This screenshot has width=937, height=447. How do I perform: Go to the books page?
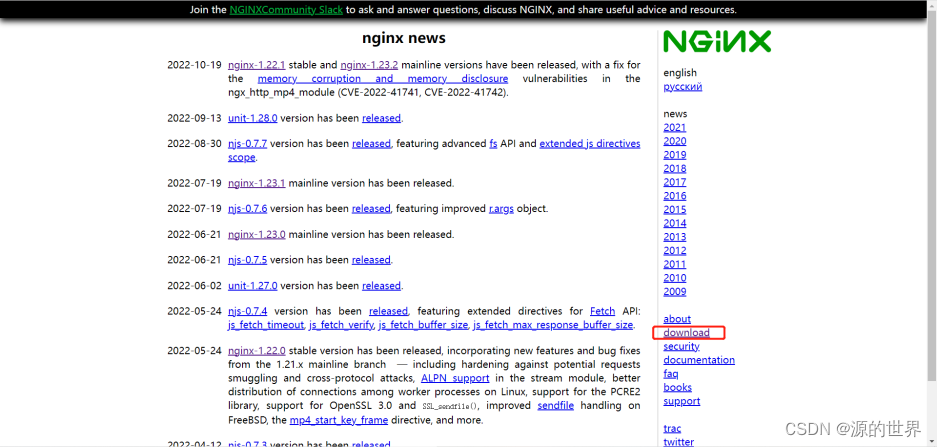(678, 388)
